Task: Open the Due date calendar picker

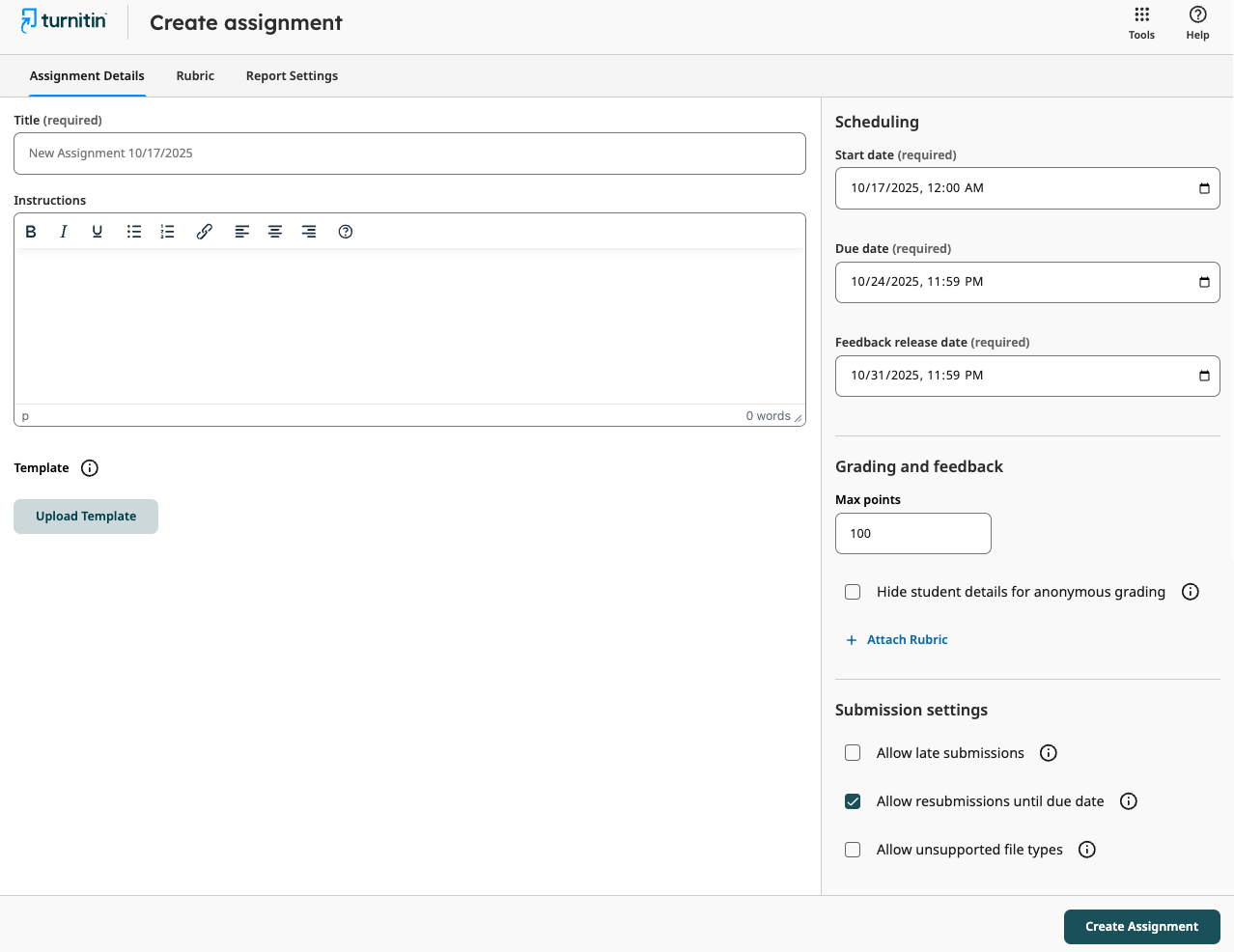Action: click(x=1204, y=282)
